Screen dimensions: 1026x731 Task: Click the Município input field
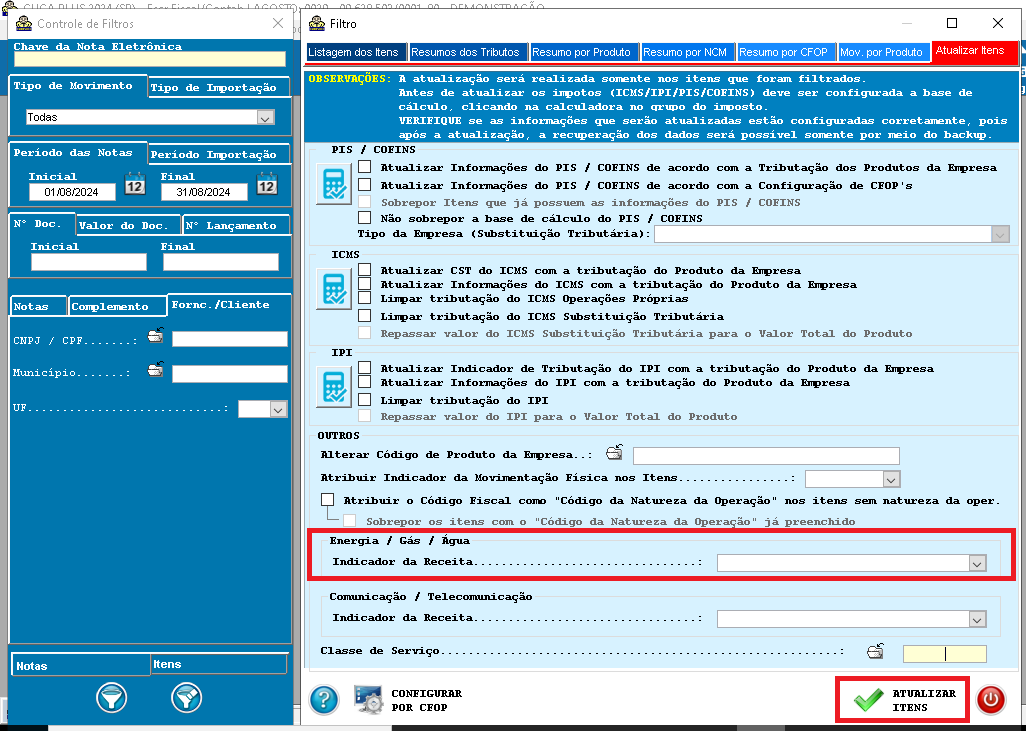pos(230,373)
